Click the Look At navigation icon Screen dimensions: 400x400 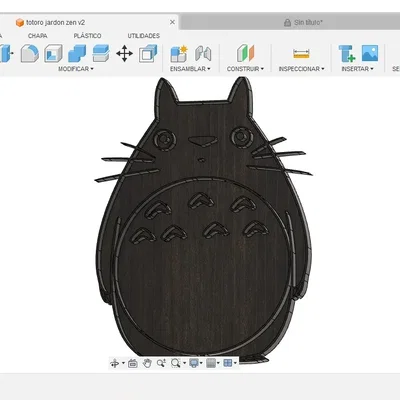coord(133,363)
